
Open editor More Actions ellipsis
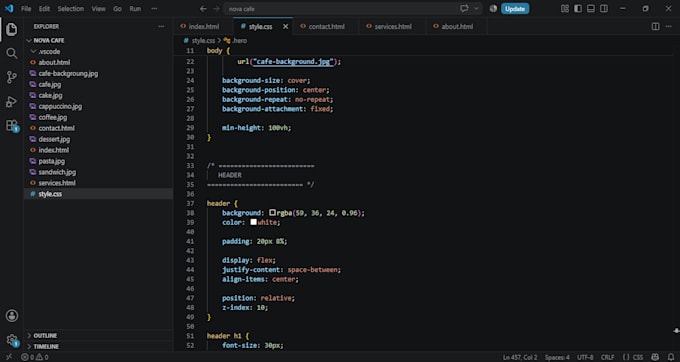668,26
